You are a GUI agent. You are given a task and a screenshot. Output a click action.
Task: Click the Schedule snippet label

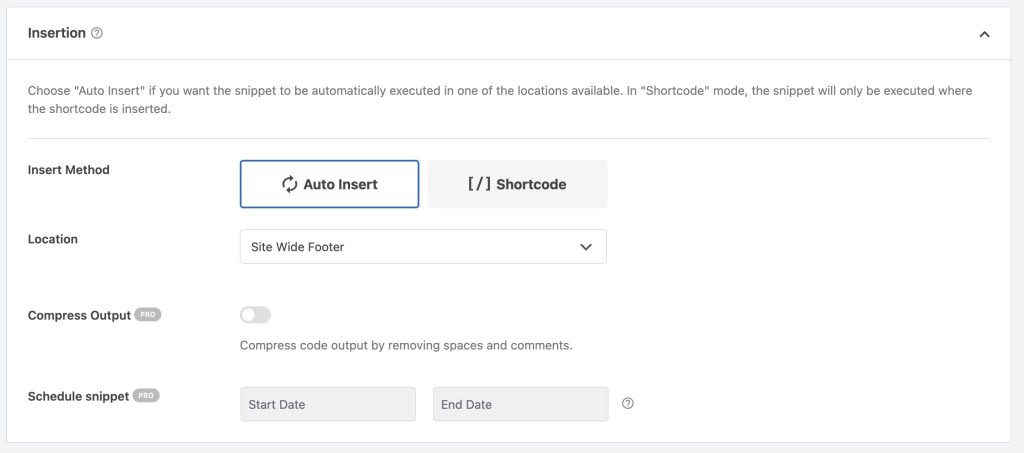coord(78,396)
